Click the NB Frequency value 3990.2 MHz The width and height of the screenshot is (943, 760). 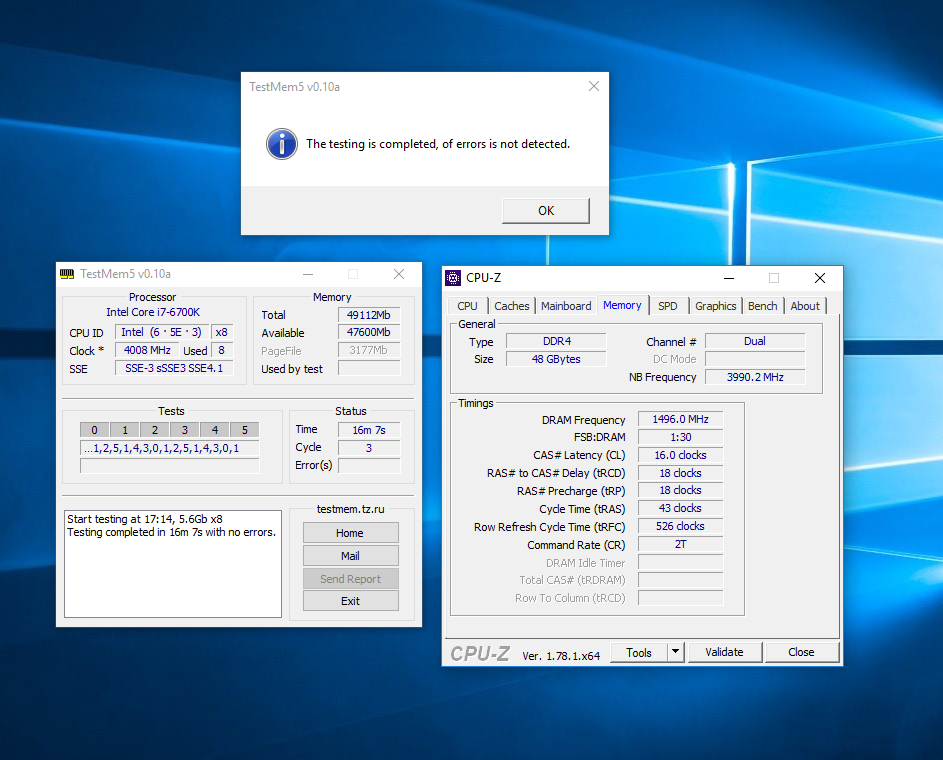(755, 377)
